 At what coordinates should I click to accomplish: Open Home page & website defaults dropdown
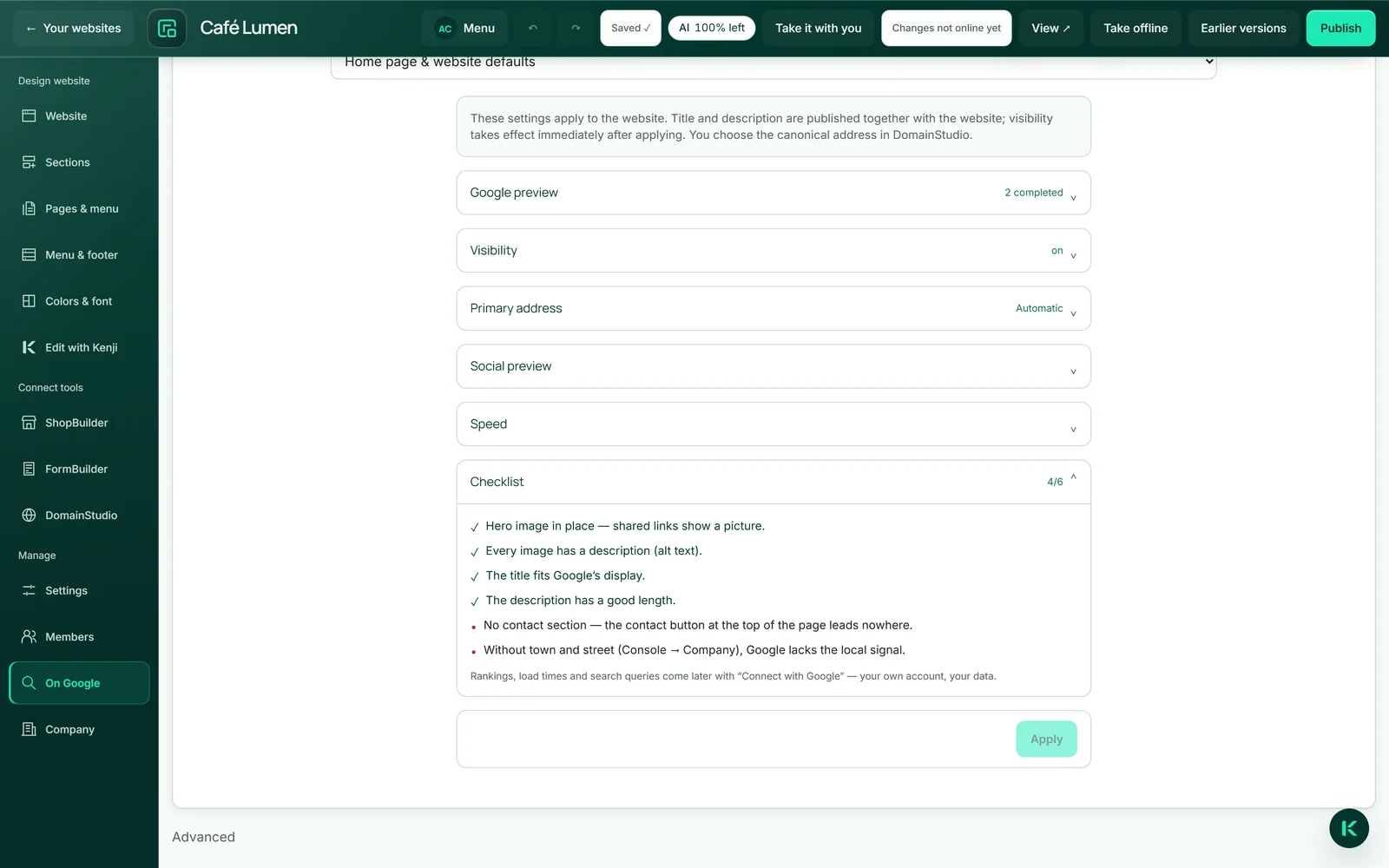tap(773, 62)
